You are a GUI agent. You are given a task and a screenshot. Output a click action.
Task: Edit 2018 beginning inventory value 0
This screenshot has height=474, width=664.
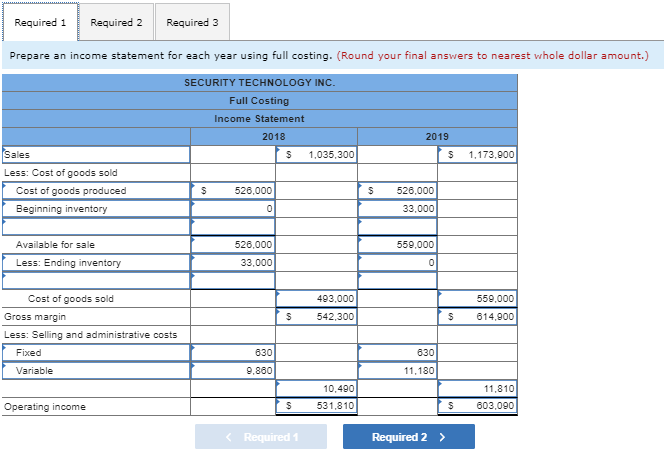click(x=233, y=208)
